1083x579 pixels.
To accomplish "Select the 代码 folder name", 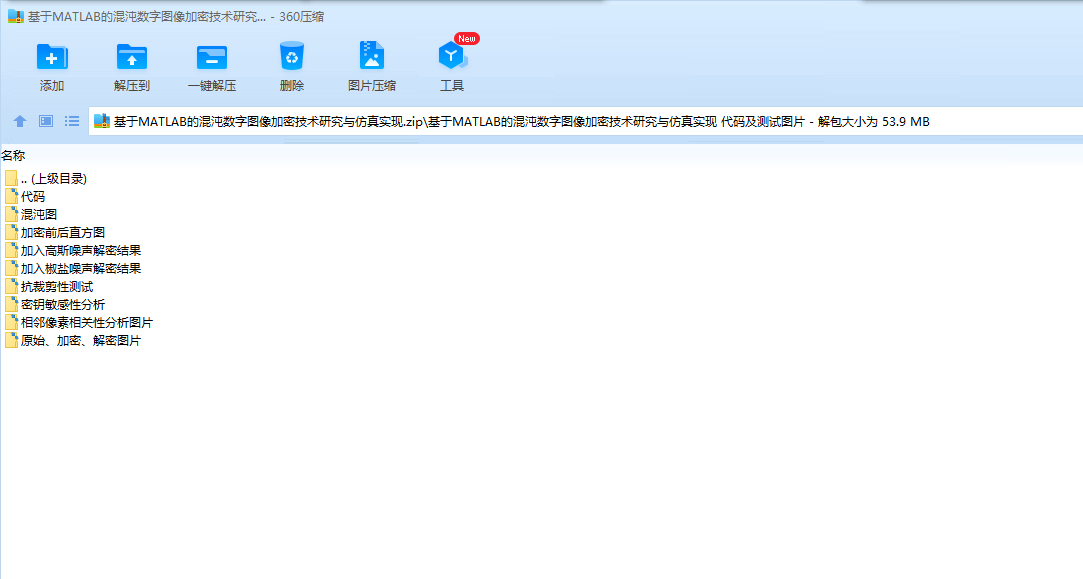I will [x=32, y=196].
